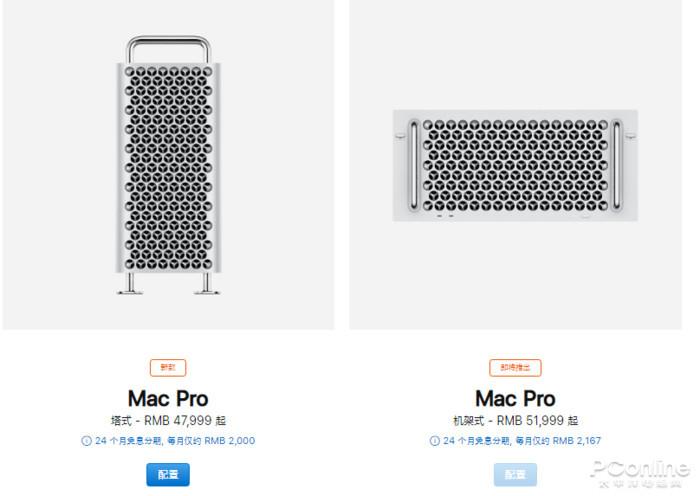Screen dimensions: 700x496
Task: Click the 塔式 RMB 47,999 price text
Action: pyautogui.click(x=168, y=421)
